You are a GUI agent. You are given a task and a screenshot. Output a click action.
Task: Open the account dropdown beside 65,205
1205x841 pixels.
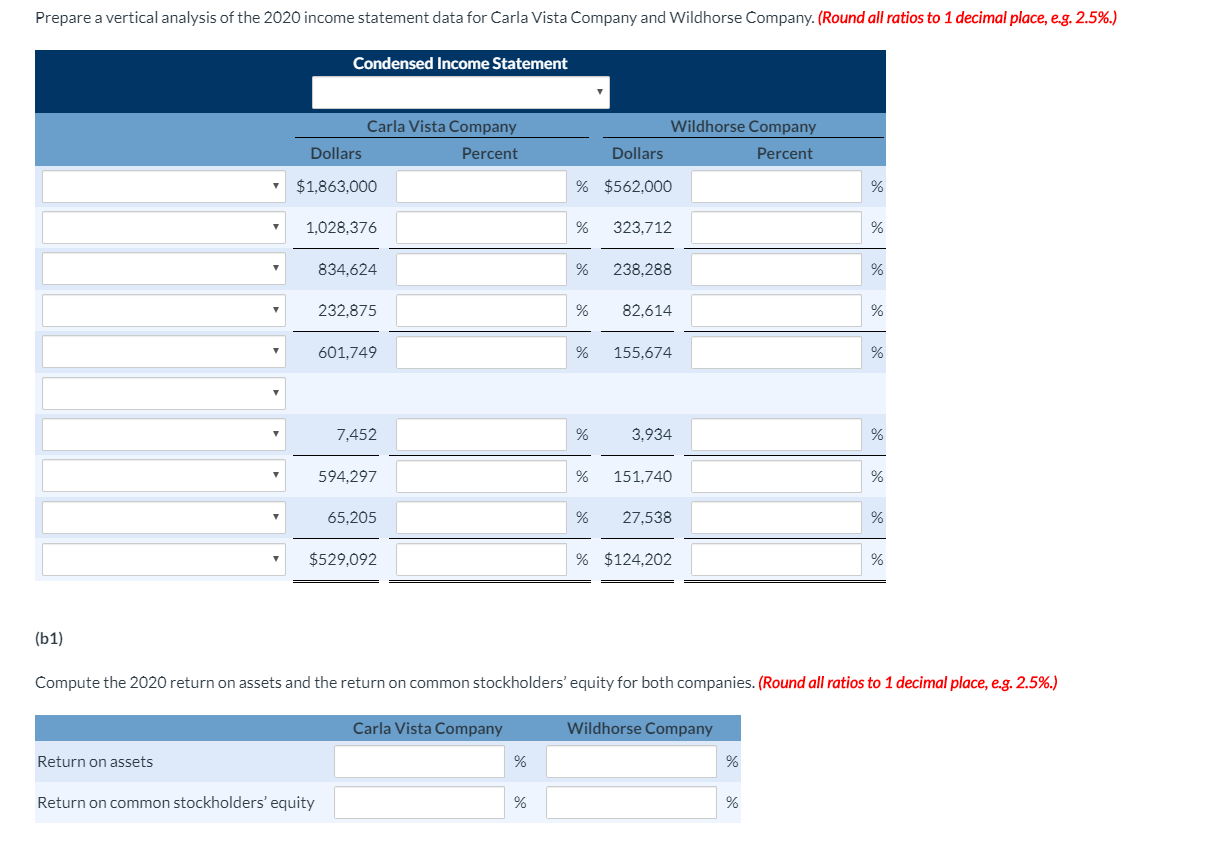(162, 517)
